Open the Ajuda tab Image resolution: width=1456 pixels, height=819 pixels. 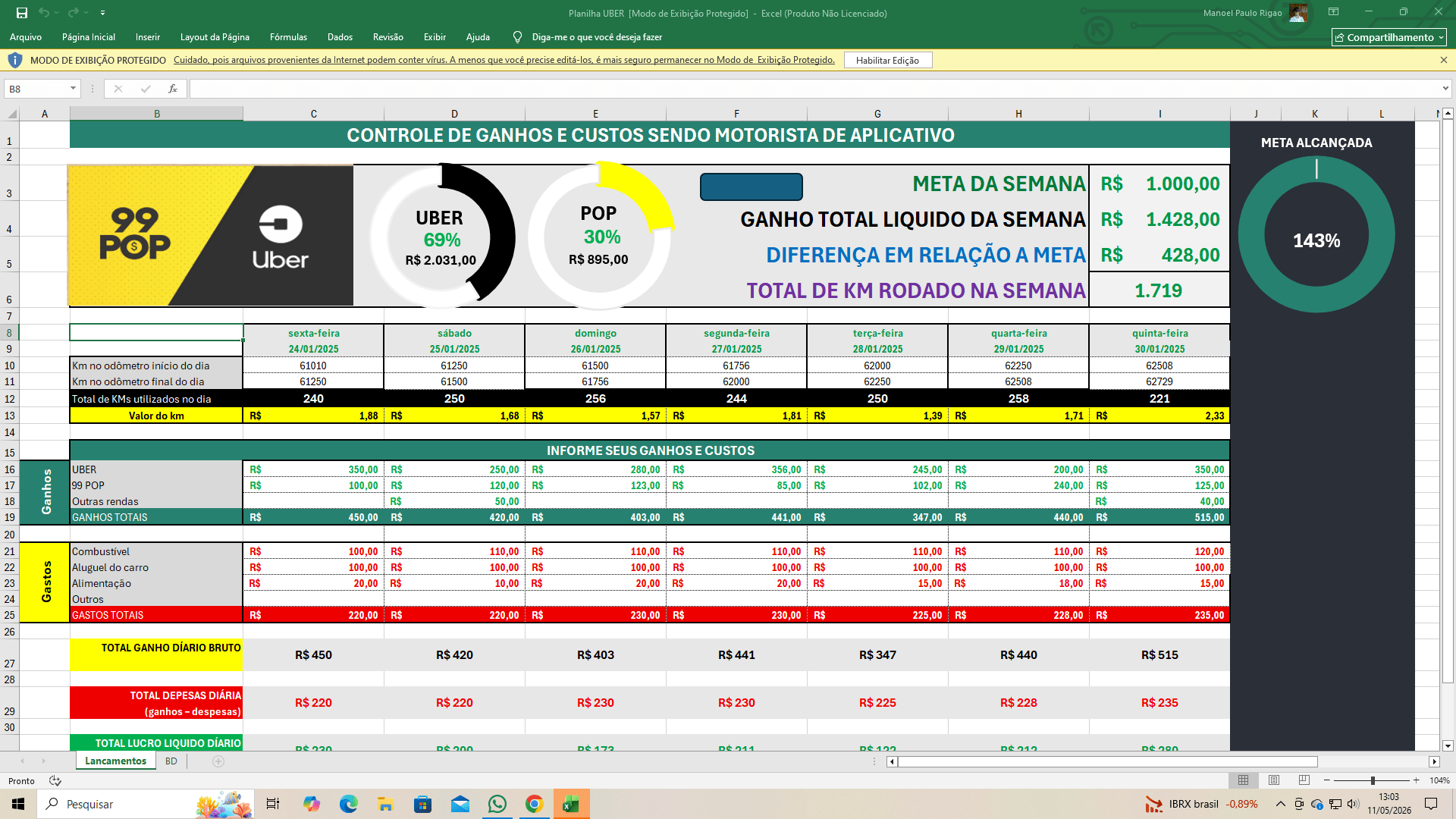[x=478, y=37]
